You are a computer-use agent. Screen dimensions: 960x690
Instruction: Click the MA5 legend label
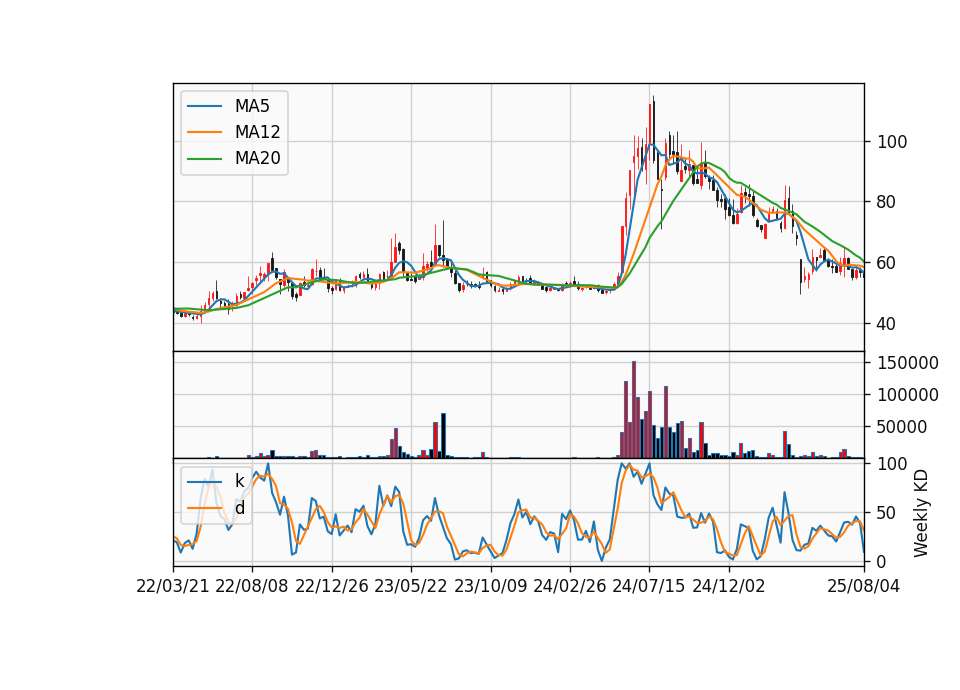(x=252, y=106)
